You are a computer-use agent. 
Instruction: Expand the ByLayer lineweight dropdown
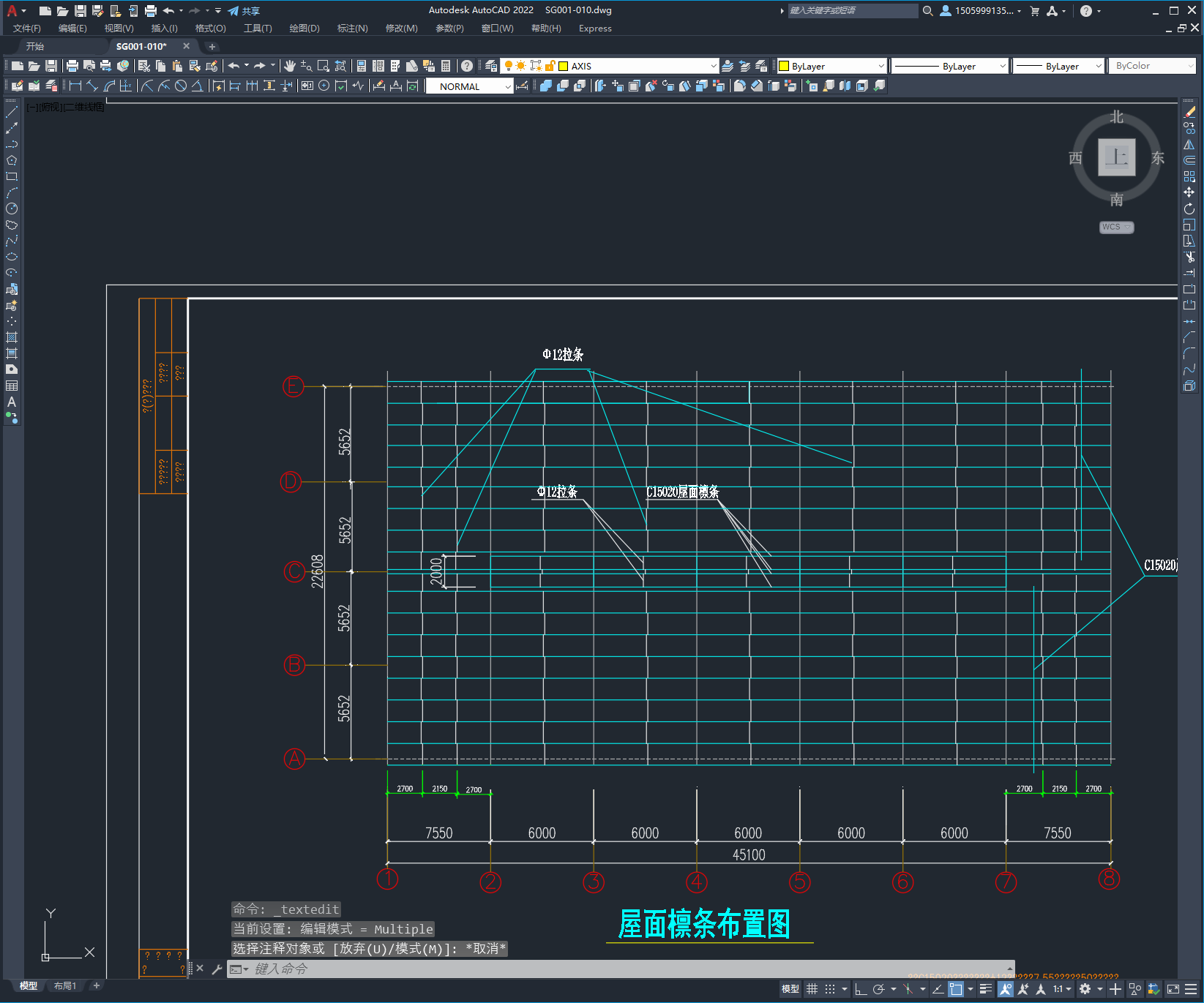coord(1098,66)
